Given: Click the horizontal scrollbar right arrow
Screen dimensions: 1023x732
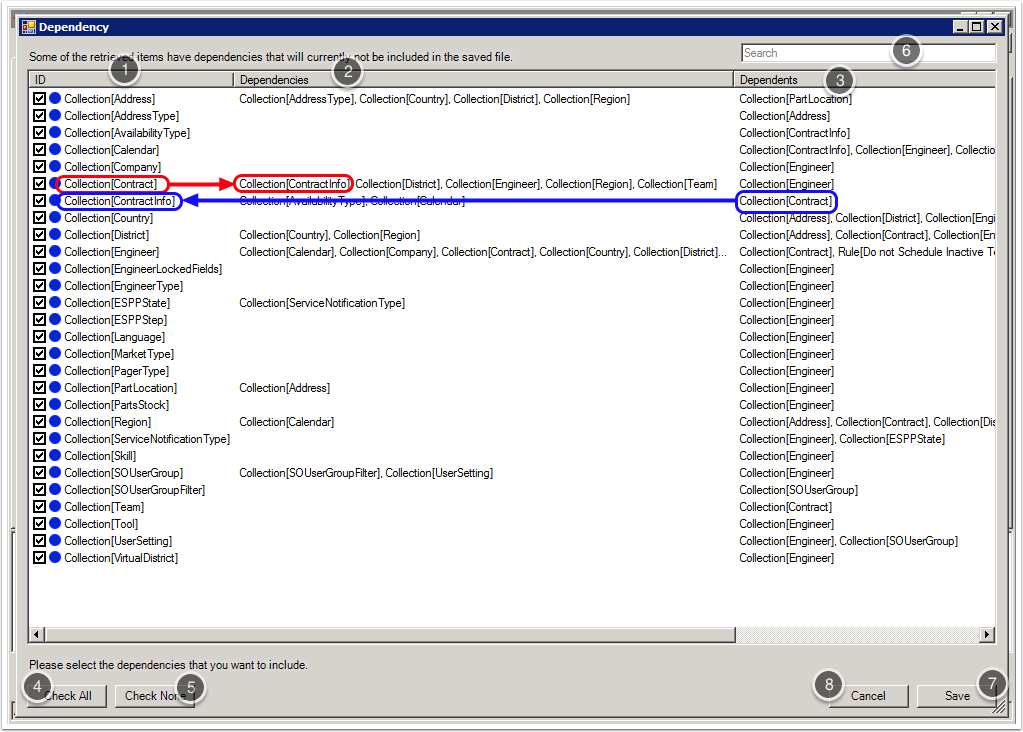Looking at the screenshot, I should pyautogui.click(x=987, y=634).
